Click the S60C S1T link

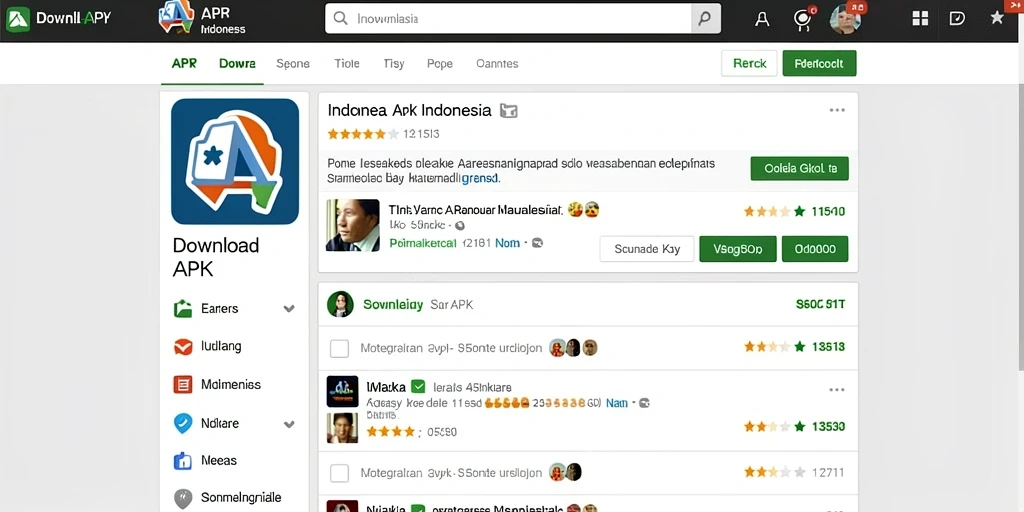tap(820, 304)
